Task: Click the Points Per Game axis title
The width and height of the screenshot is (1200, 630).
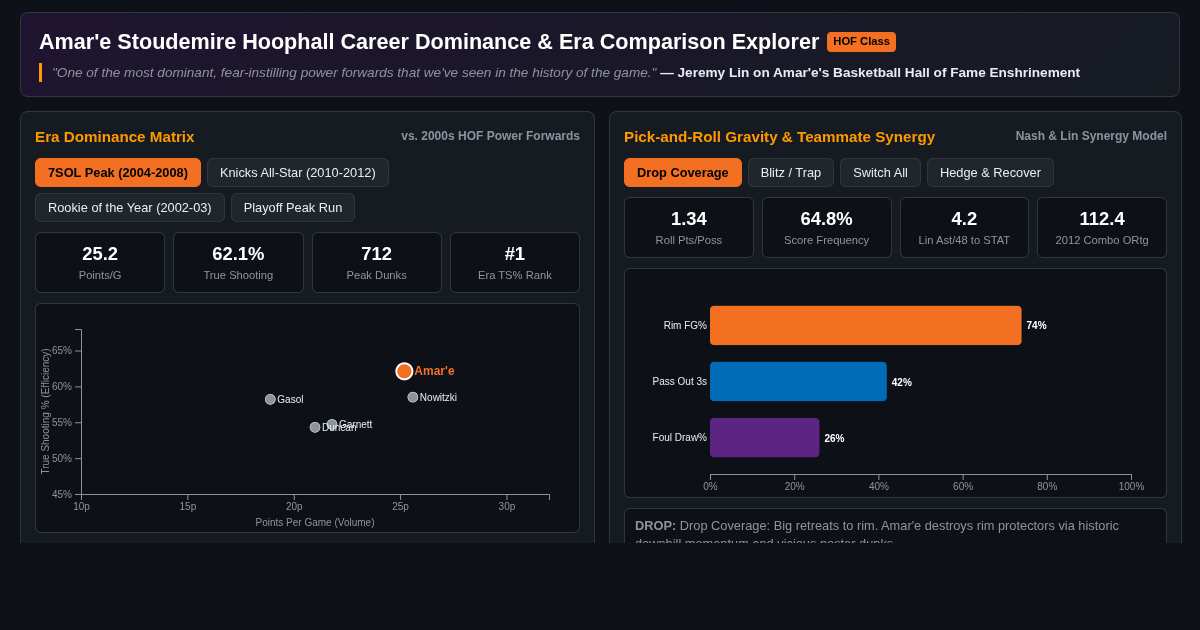Action: 315,522
